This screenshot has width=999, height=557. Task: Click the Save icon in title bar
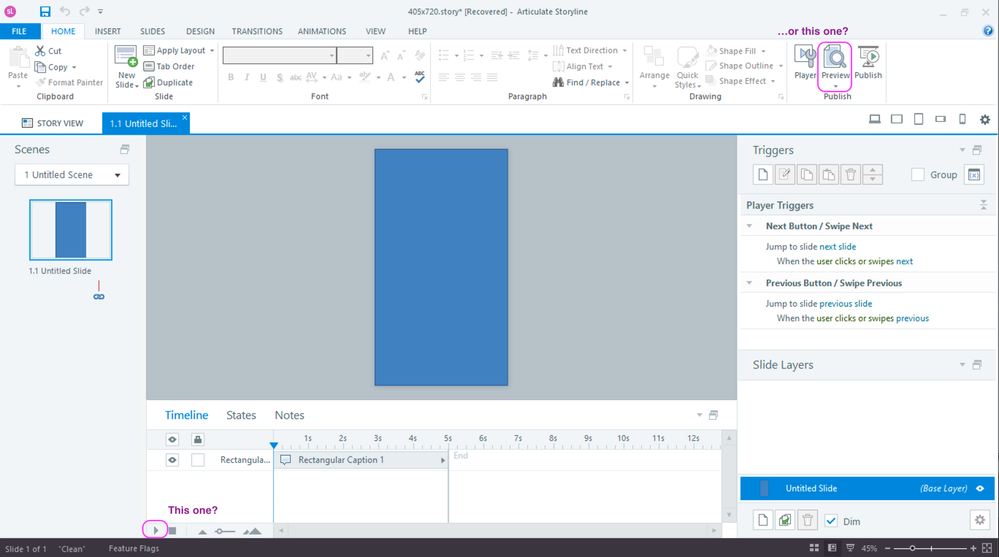[46, 12]
